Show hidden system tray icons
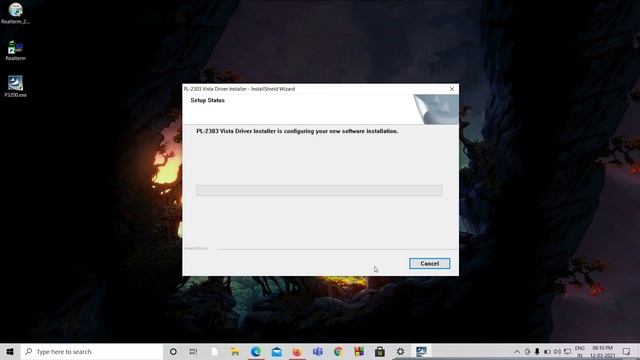This screenshot has width=640, height=360. (517, 351)
